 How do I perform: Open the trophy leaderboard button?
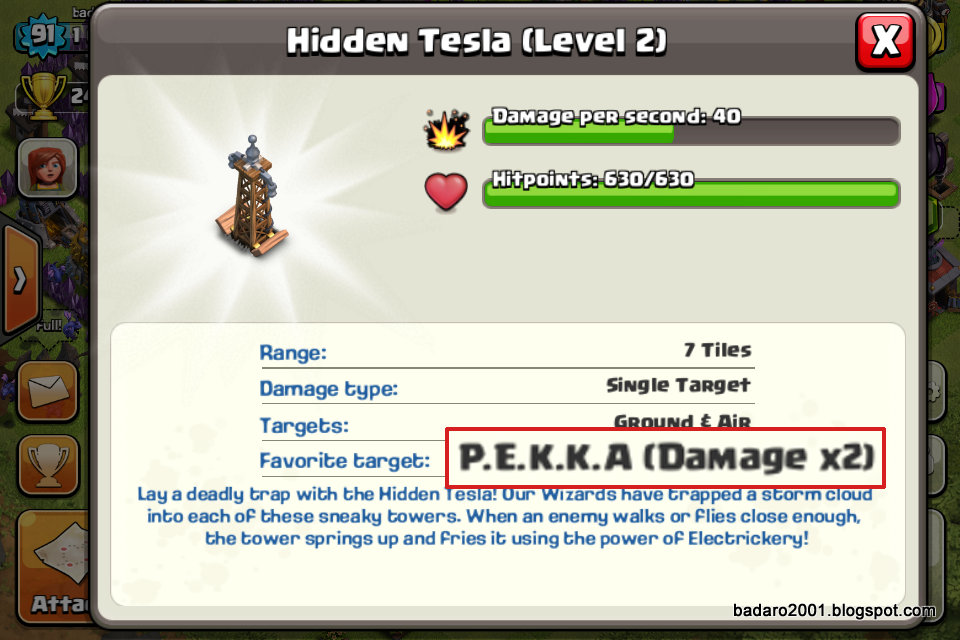coord(48,465)
